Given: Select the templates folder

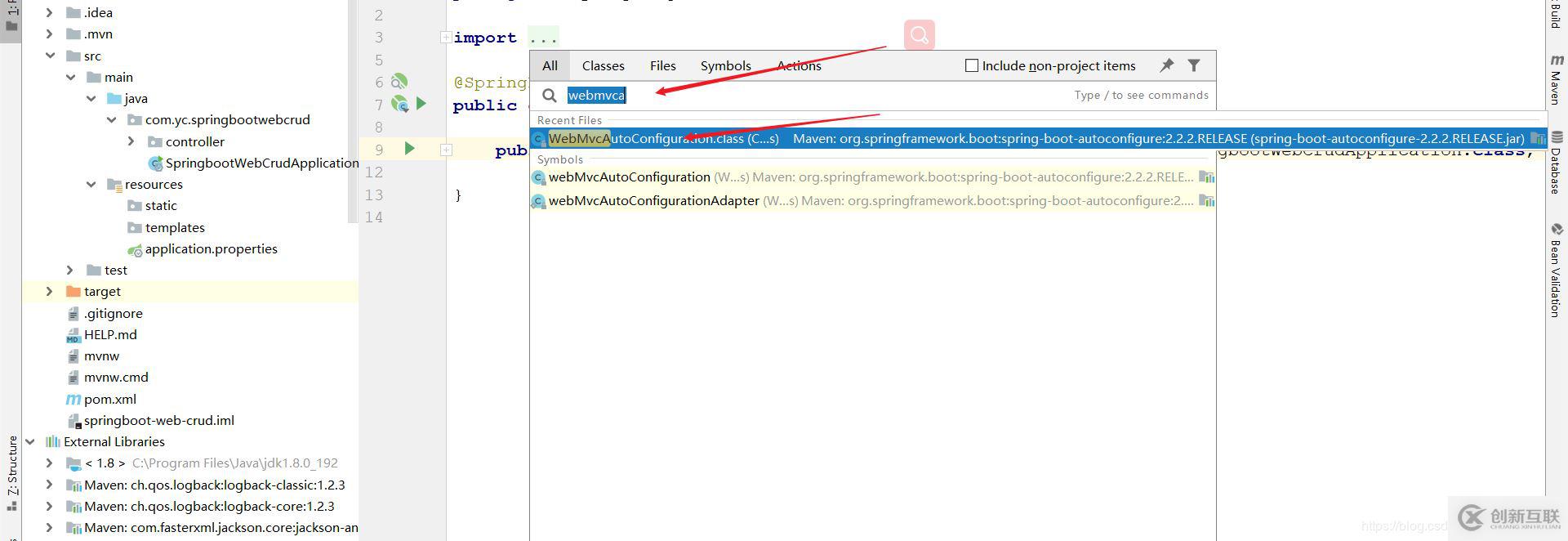Looking at the screenshot, I should pyautogui.click(x=175, y=227).
